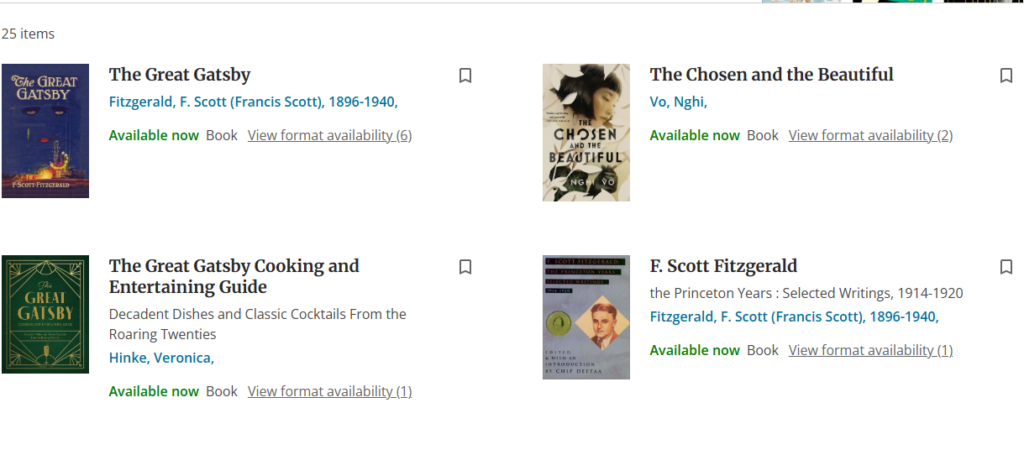Click author Vo, Nghi
The height and width of the screenshot is (455, 1024).
tap(678, 101)
